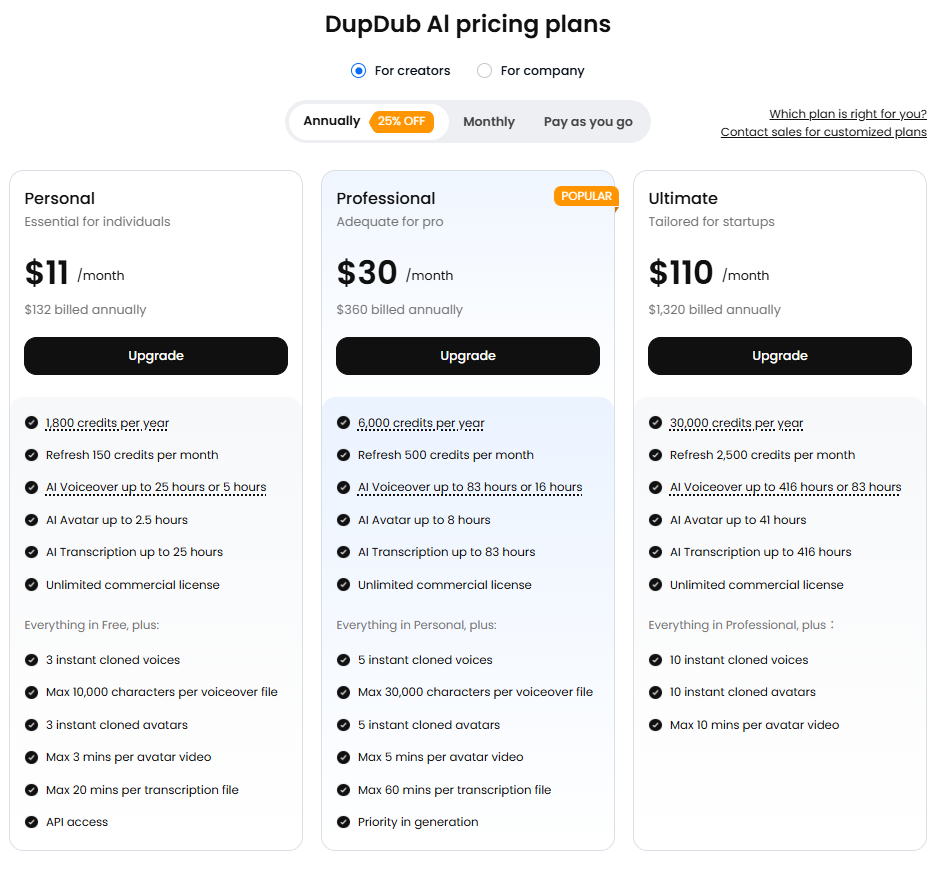Upgrade to the Ultimate plan

[x=779, y=356]
